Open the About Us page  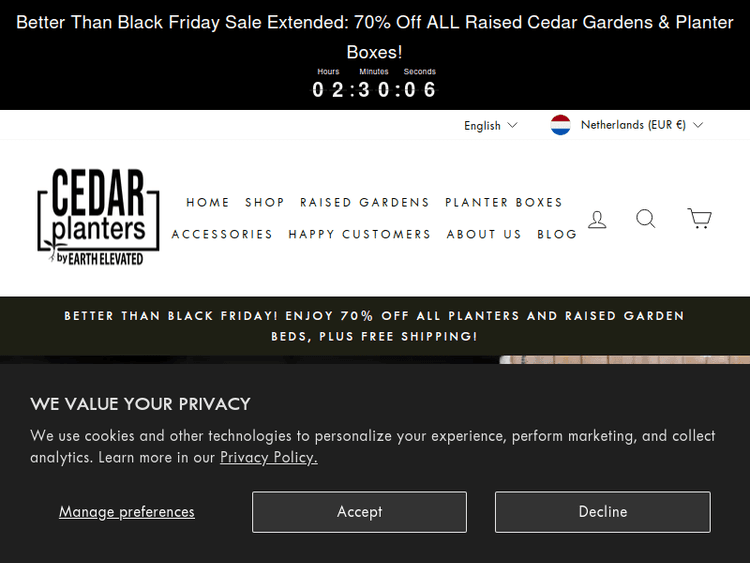tap(484, 234)
